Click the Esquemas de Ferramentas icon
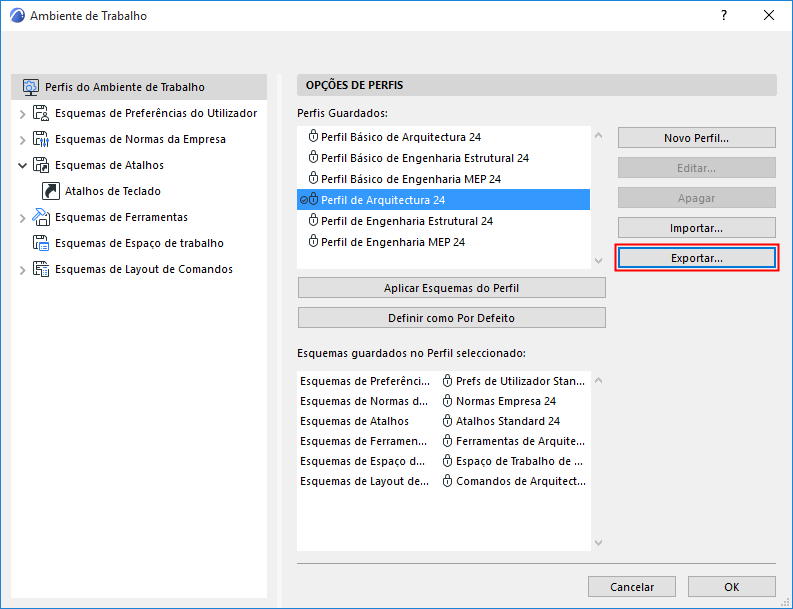The image size is (793, 609). [41, 217]
